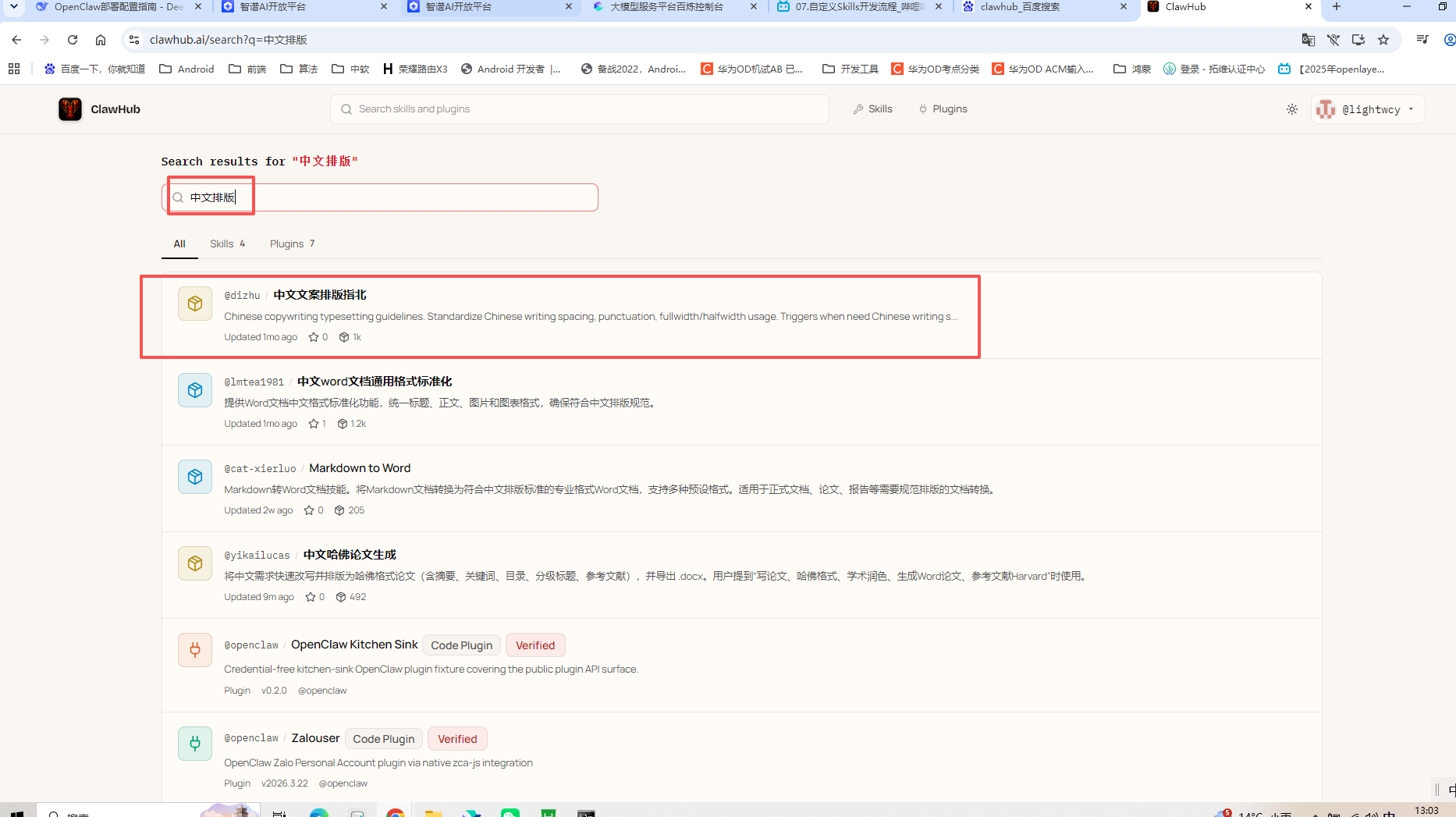
Task: Open the 中文哈佛论文生成 result
Action: [350, 555]
